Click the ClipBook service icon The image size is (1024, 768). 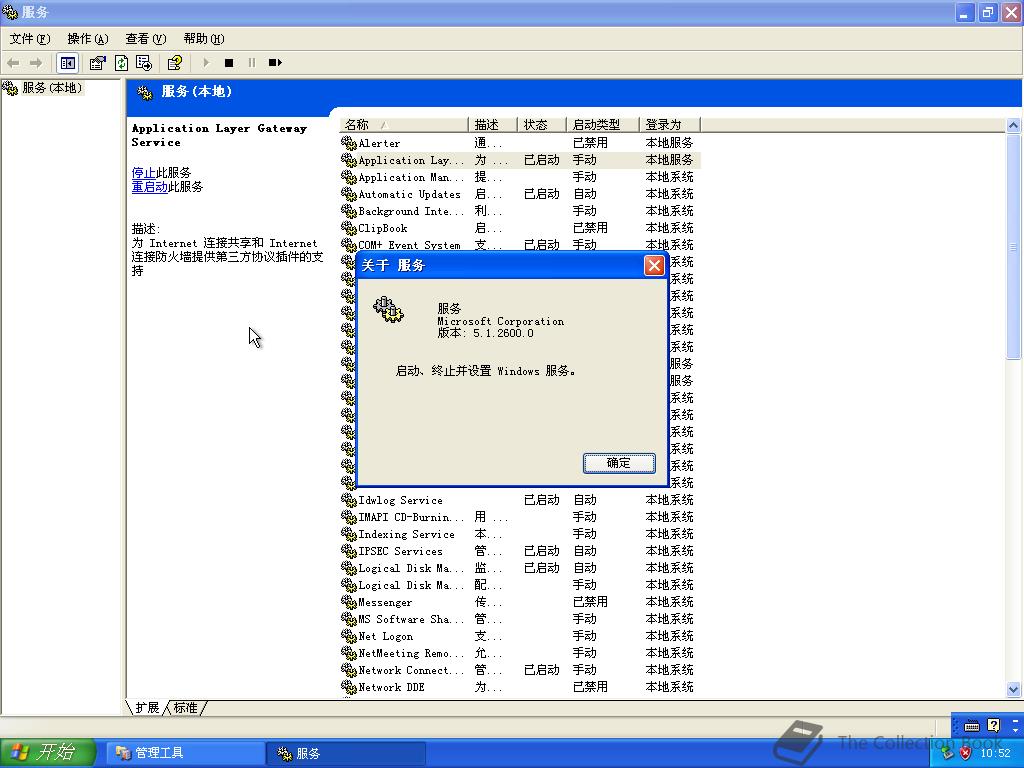click(349, 227)
